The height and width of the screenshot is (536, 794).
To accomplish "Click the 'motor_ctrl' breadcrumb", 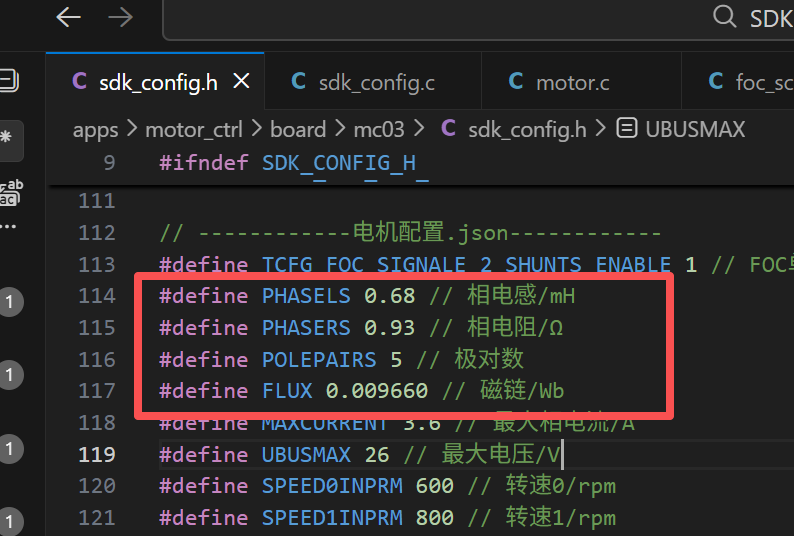I will [194, 130].
